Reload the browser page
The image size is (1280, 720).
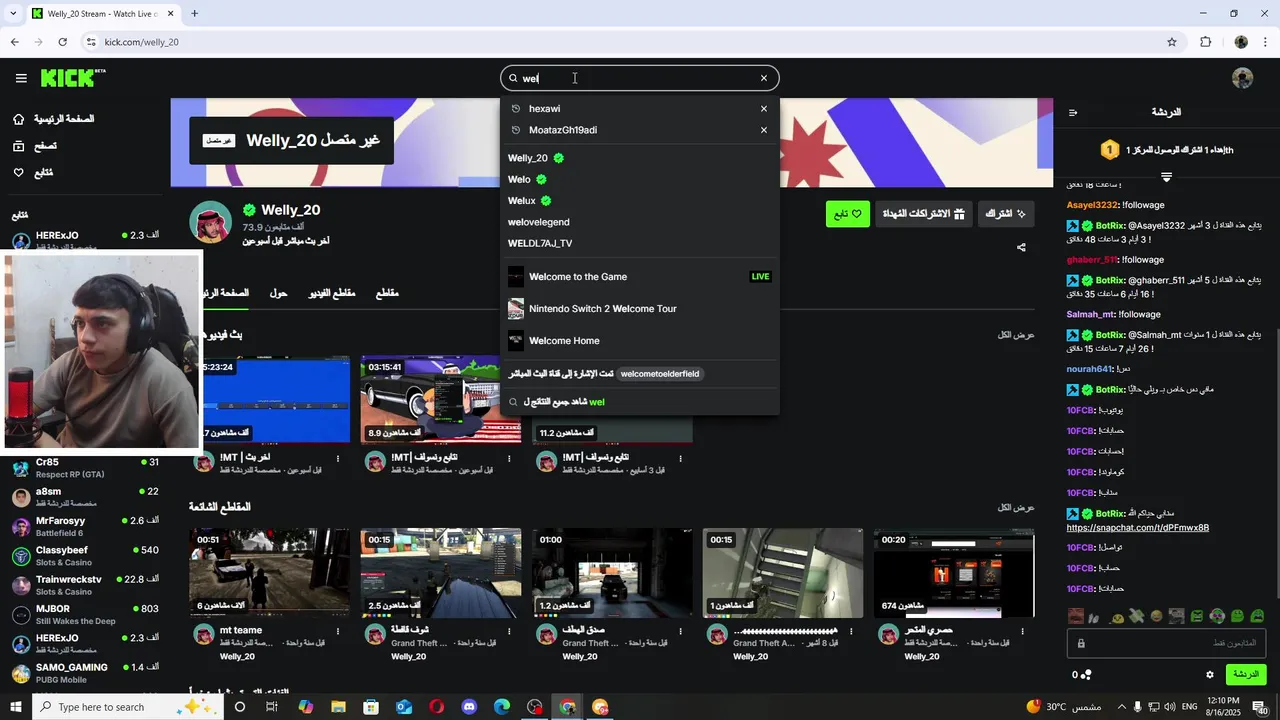click(62, 42)
